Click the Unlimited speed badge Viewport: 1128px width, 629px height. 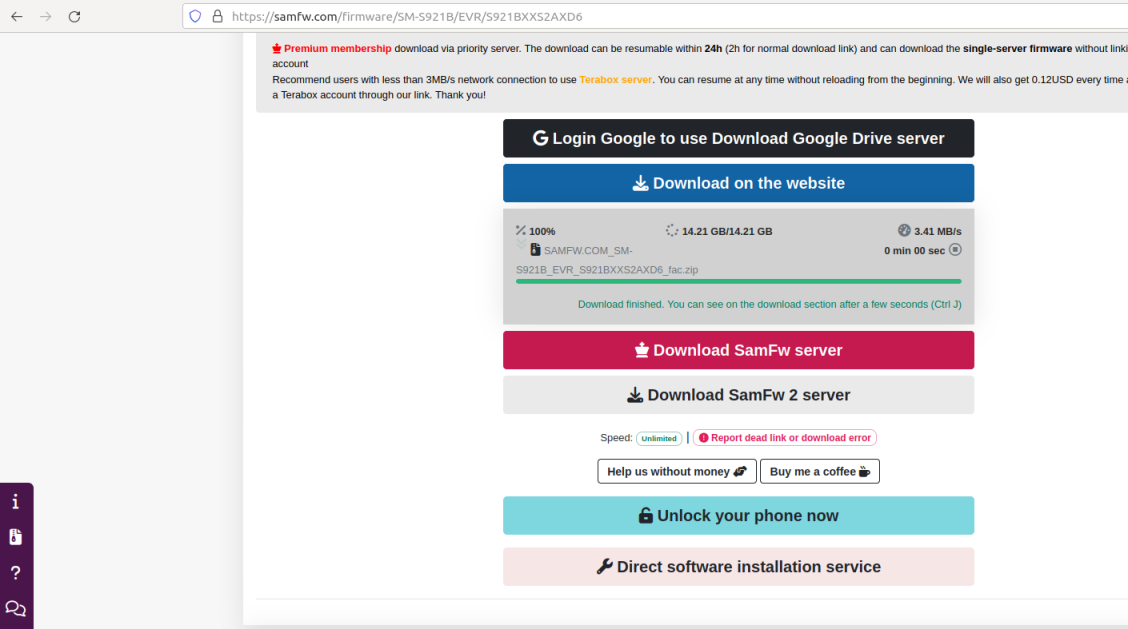[659, 438]
